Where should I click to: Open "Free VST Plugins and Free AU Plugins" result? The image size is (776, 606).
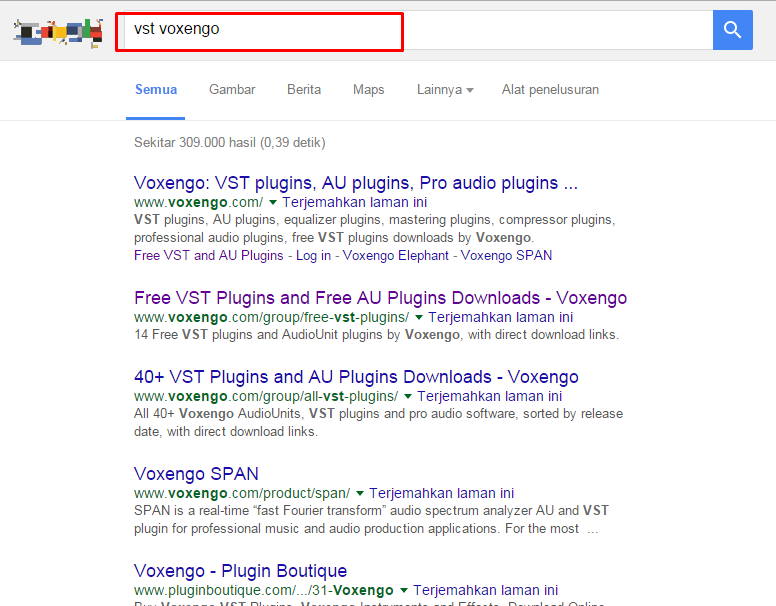(380, 298)
